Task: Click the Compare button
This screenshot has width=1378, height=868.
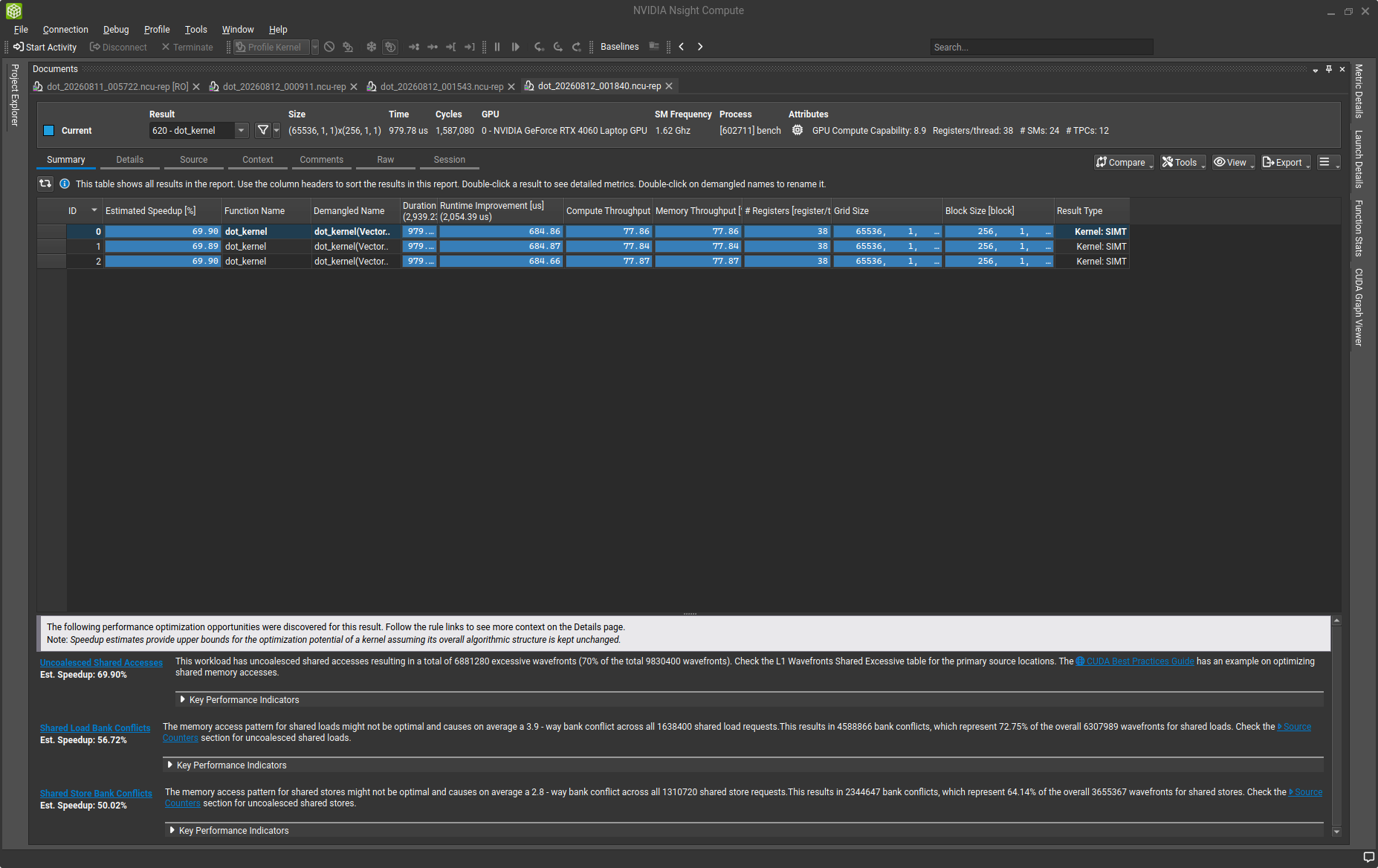Action: click(x=1121, y=162)
